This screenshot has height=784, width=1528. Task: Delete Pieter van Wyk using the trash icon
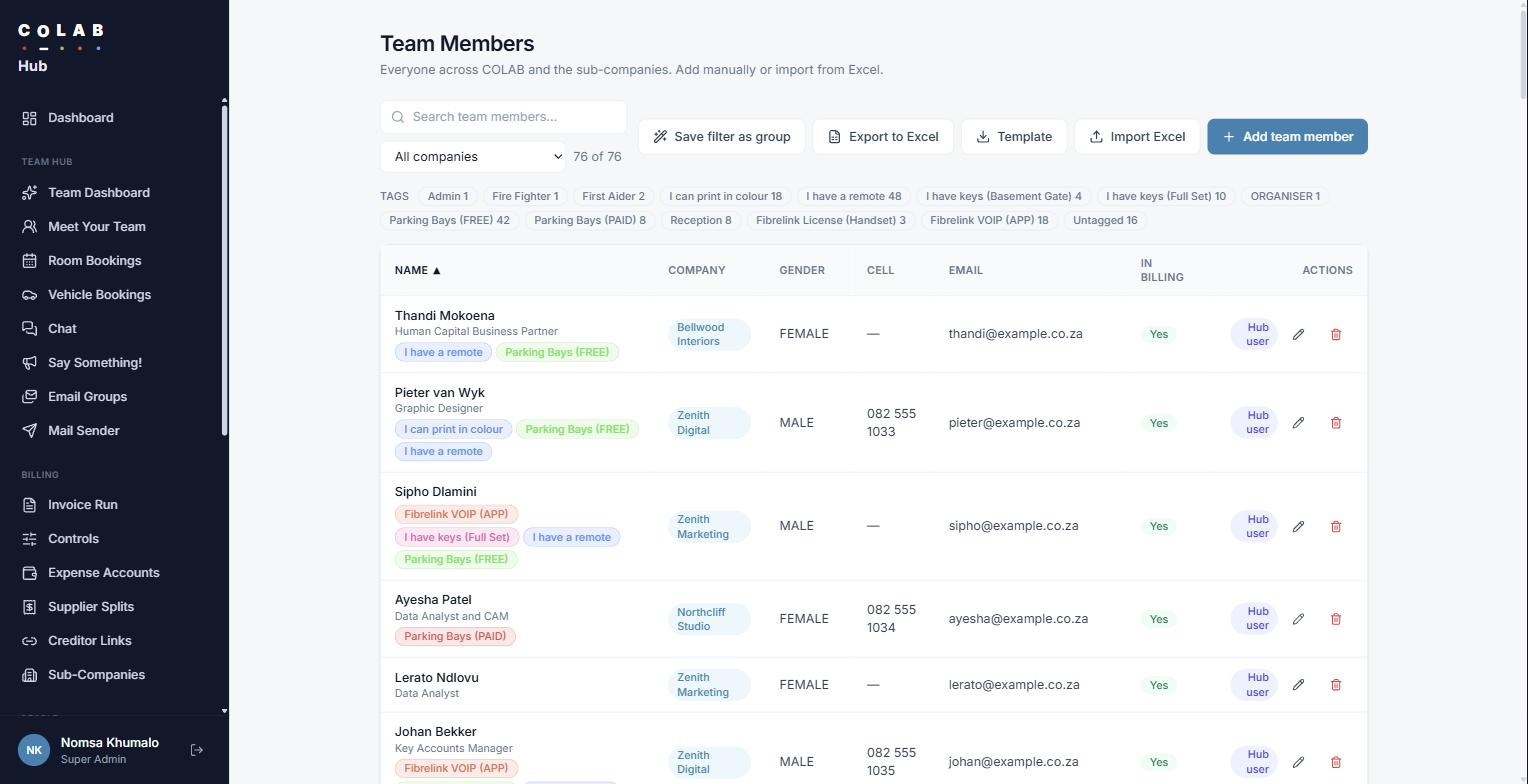pos(1336,423)
